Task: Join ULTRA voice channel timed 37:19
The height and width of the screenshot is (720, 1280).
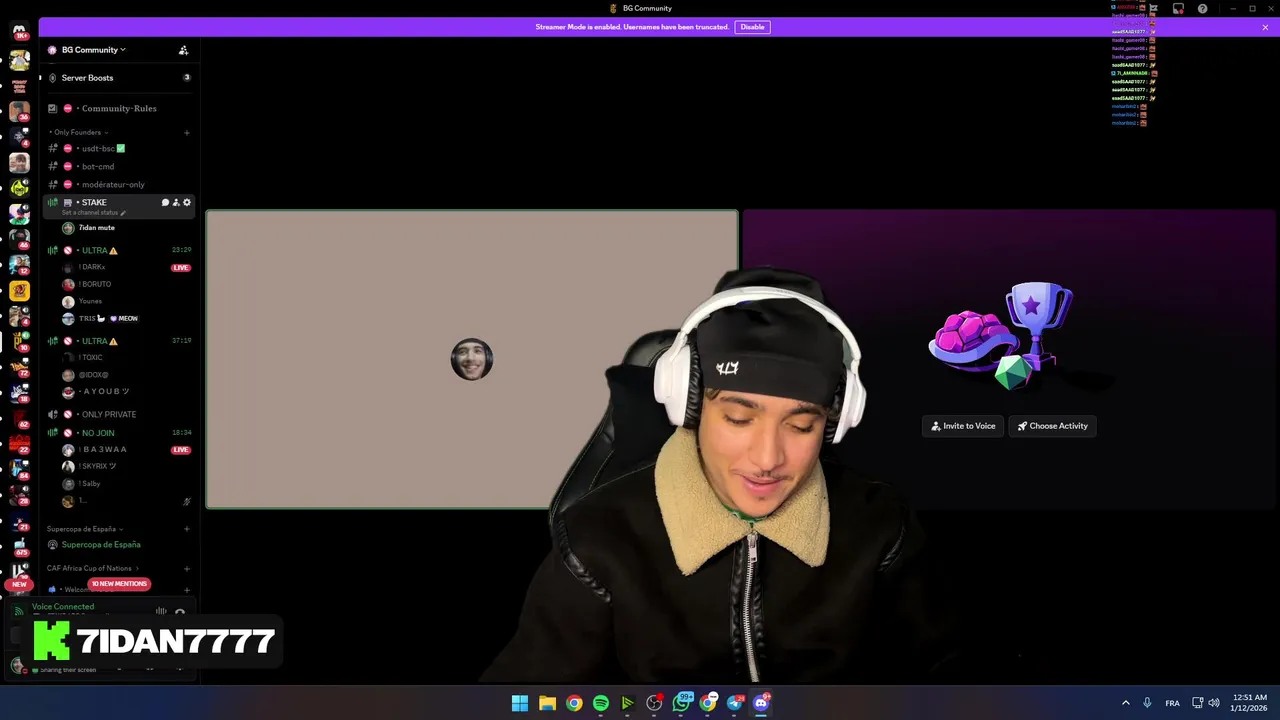Action: (x=118, y=341)
